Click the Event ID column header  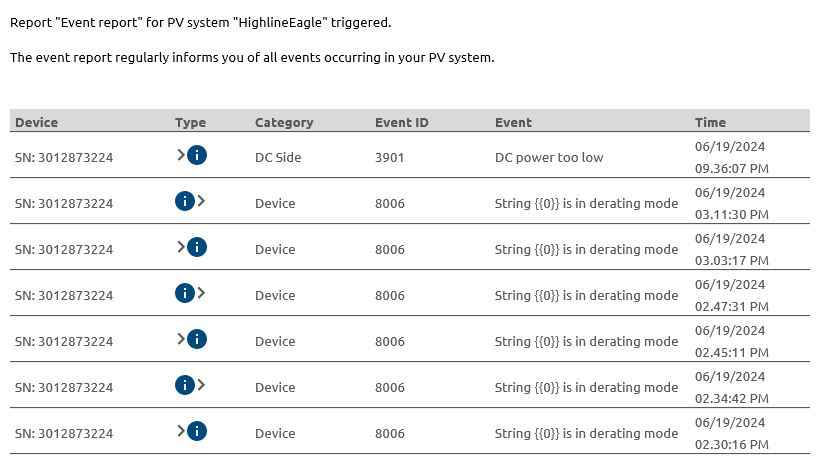402,122
